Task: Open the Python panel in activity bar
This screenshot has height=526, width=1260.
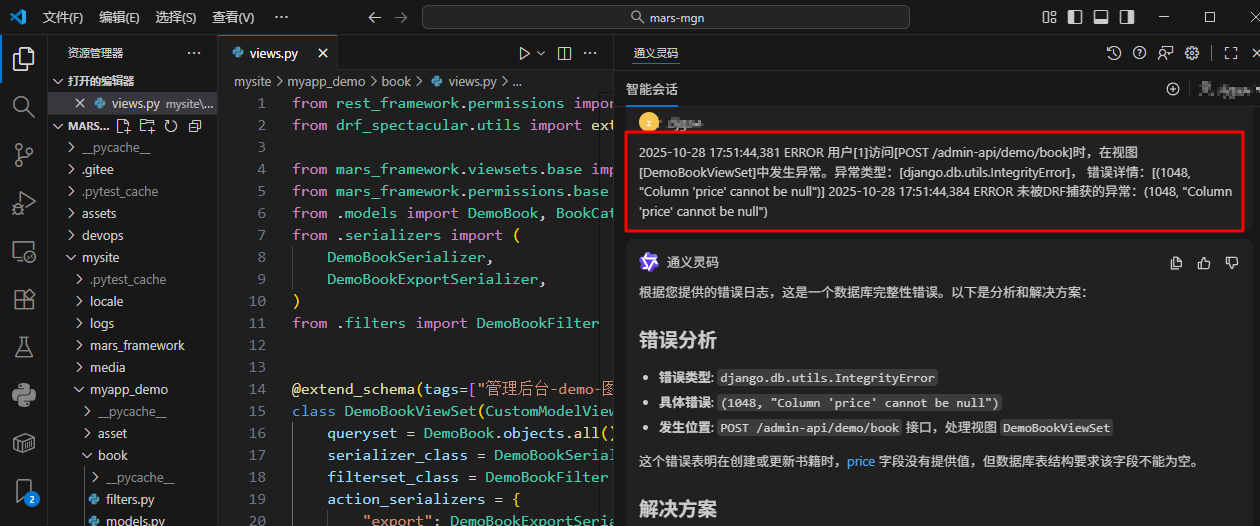Action: (23, 395)
